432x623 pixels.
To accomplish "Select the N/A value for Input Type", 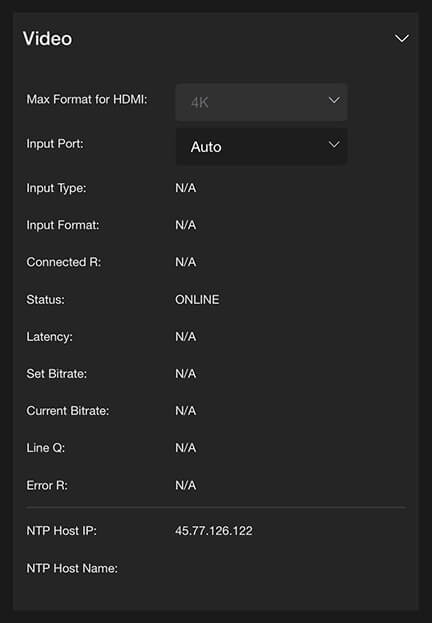I will [186, 188].
